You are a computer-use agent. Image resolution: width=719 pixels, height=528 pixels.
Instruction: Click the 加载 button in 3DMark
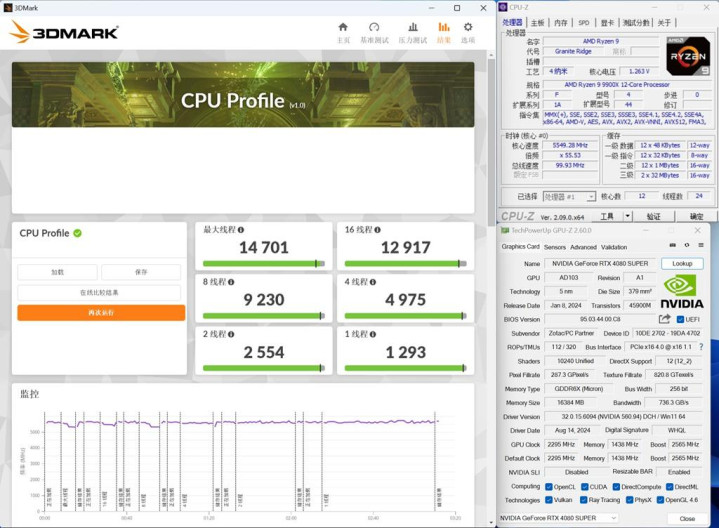click(57, 272)
